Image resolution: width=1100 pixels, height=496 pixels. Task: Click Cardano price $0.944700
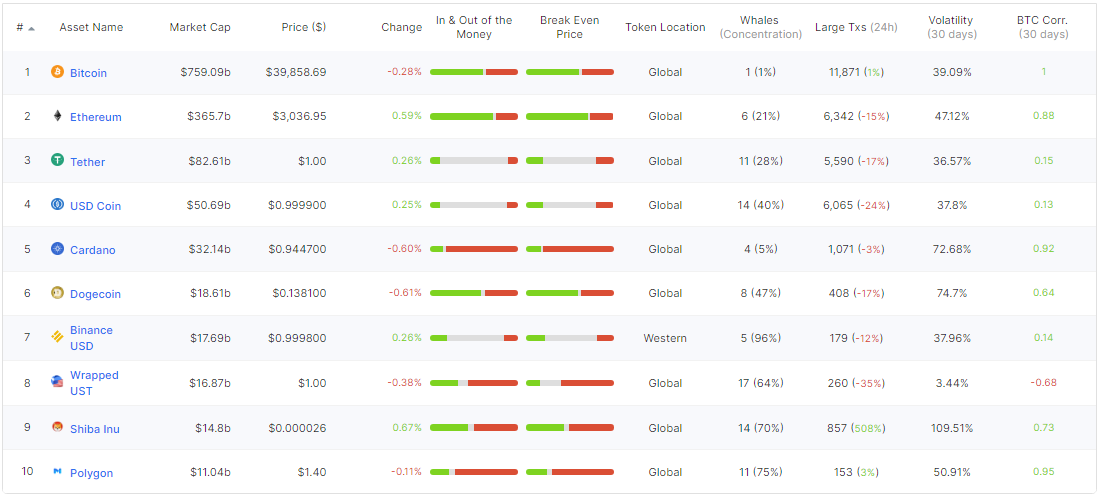point(297,249)
